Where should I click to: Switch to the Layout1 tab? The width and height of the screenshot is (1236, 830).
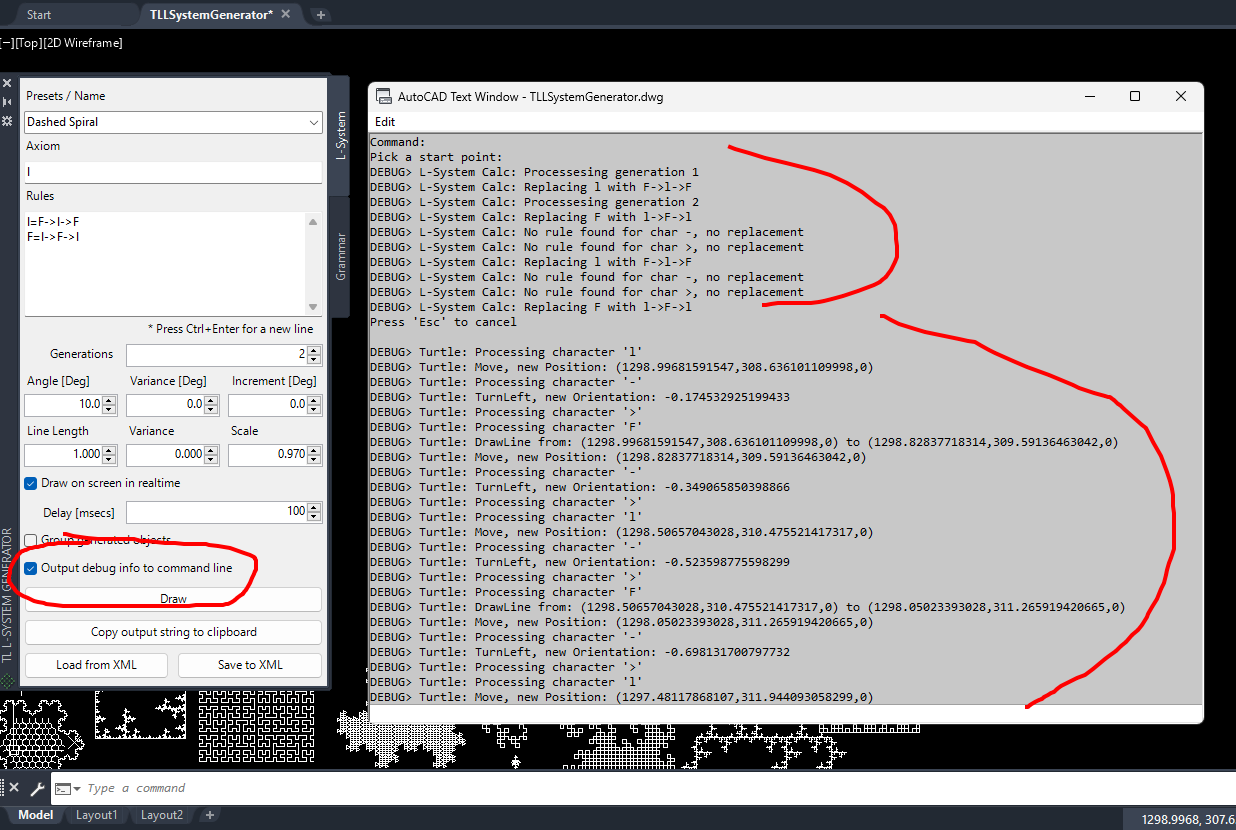click(97, 815)
